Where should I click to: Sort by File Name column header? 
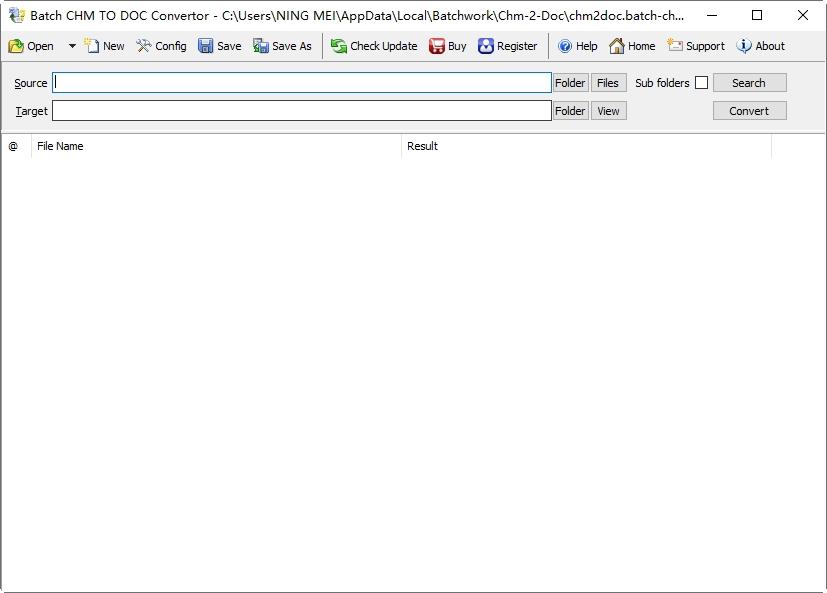(216, 146)
